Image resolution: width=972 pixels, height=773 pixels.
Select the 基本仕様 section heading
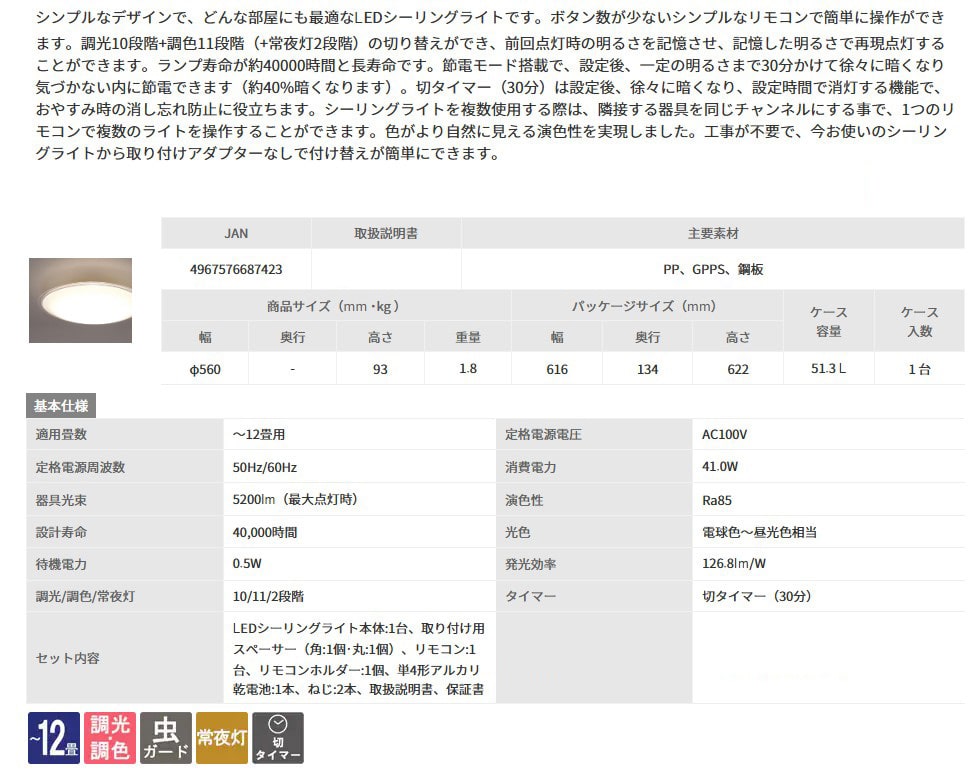coord(61,406)
